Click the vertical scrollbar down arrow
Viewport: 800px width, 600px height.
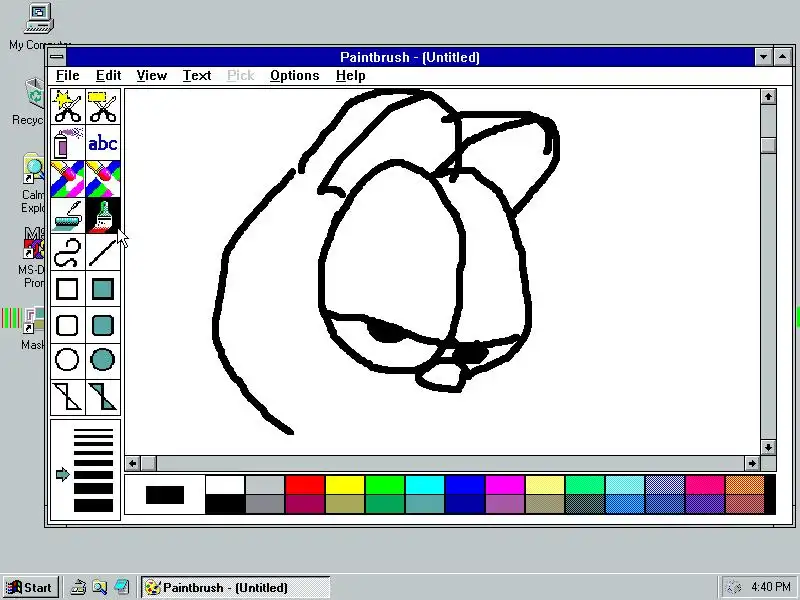768,447
